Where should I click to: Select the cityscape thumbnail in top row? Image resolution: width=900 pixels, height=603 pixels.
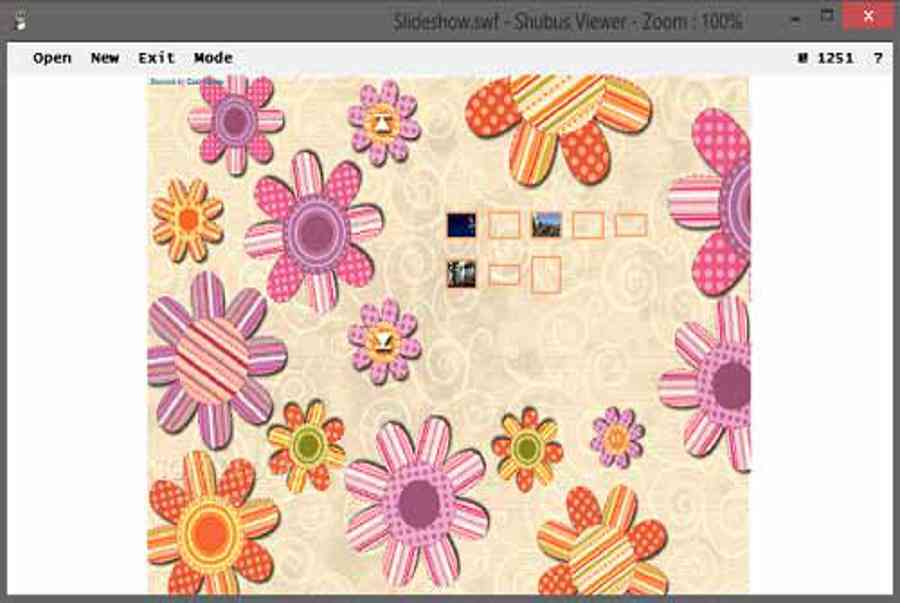point(546,225)
